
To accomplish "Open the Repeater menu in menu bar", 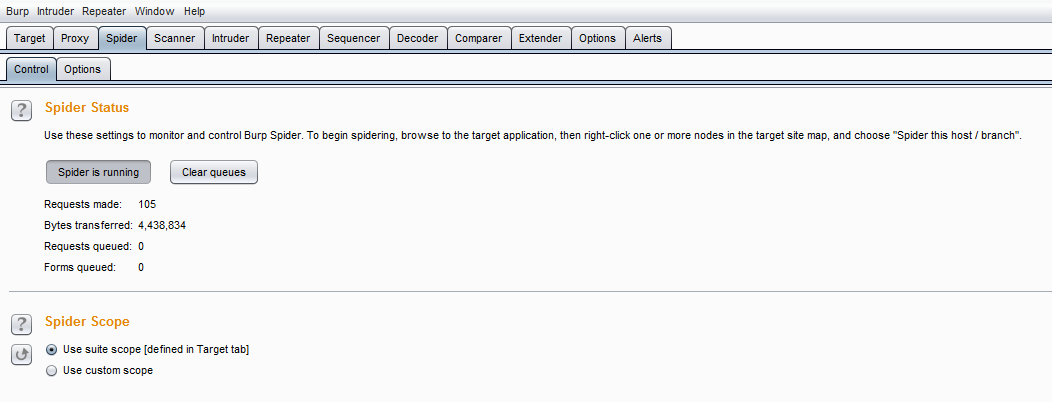I will coord(104,11).
